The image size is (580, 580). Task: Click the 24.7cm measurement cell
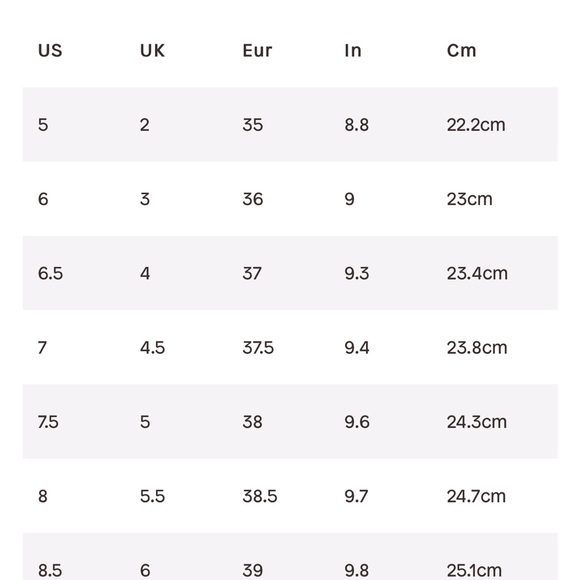coord(476,496)
